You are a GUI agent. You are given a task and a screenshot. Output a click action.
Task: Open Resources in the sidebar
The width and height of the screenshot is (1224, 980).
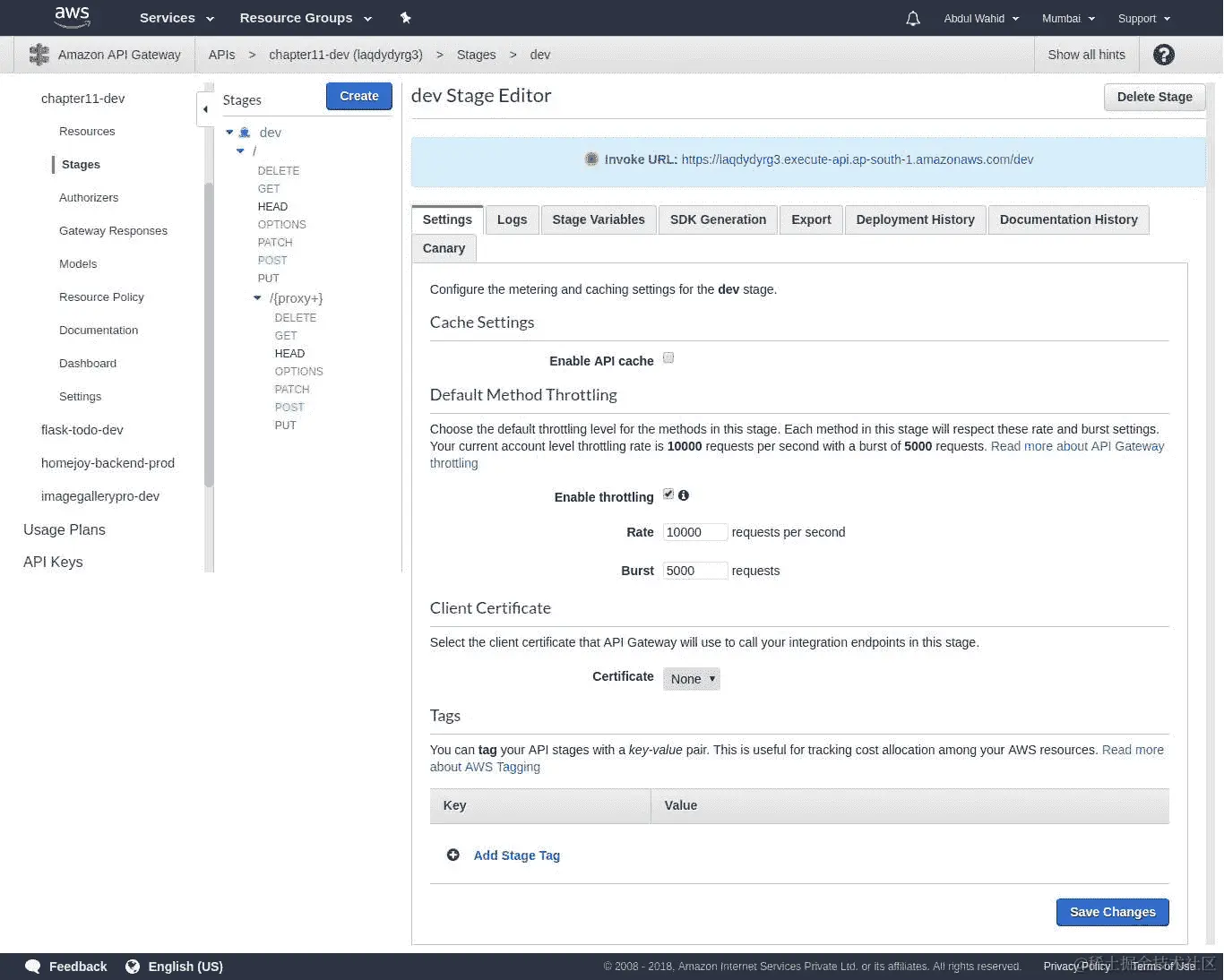pos(87,132)
